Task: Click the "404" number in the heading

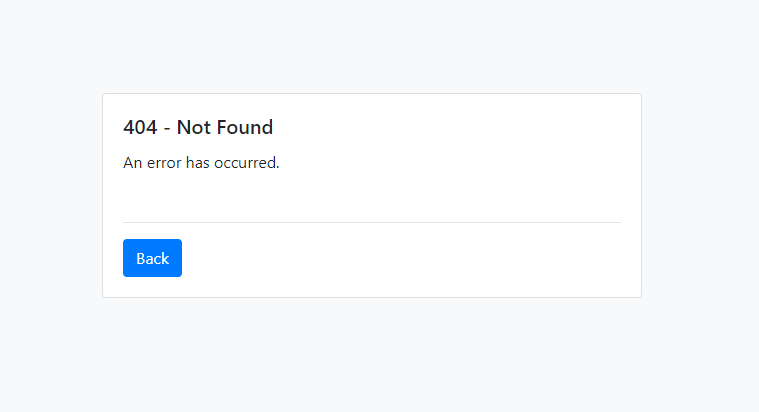Action: point(140,127)
